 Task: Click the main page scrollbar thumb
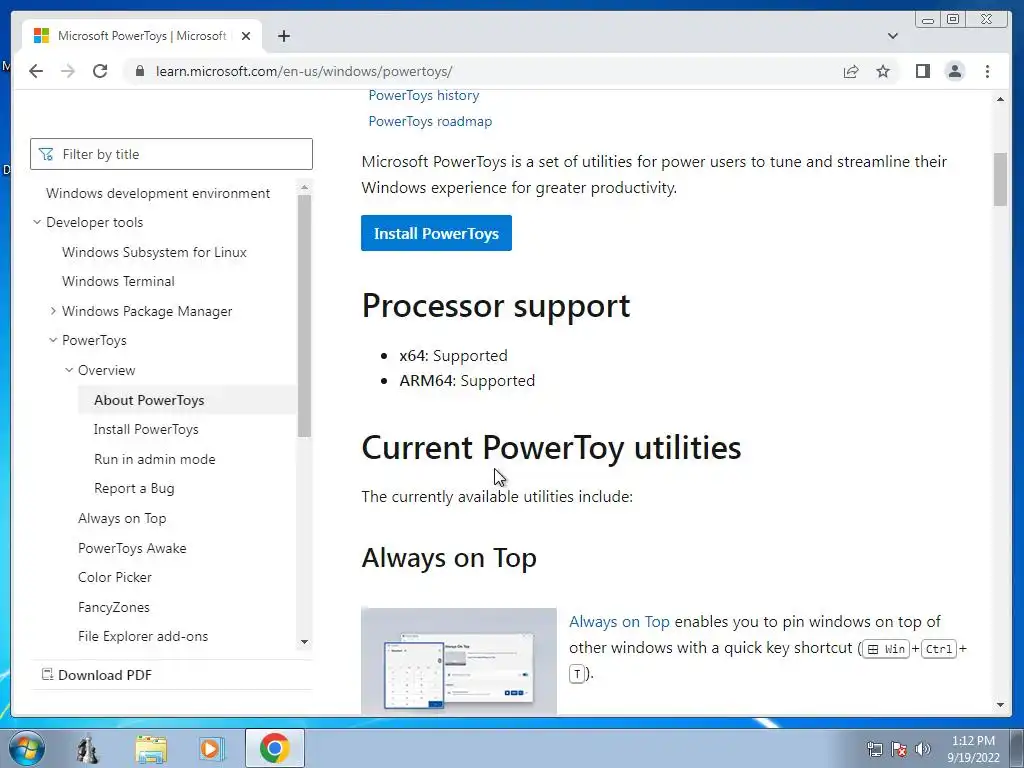(x=1000, y=180)
